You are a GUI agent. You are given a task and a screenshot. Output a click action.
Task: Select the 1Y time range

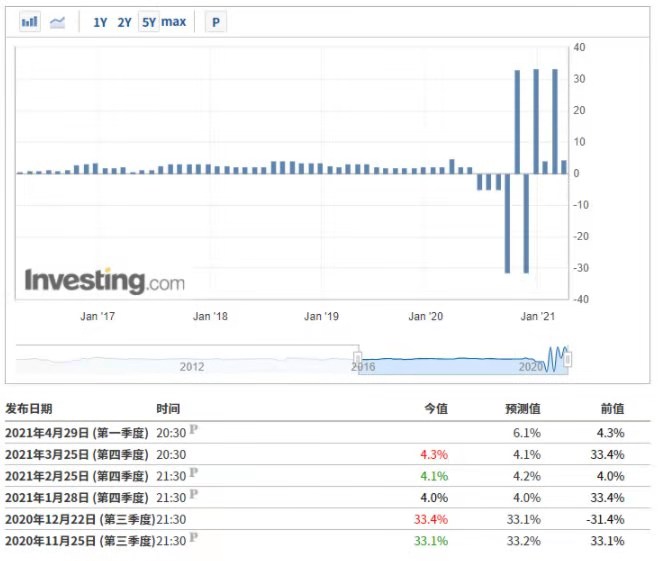[100, 22]
